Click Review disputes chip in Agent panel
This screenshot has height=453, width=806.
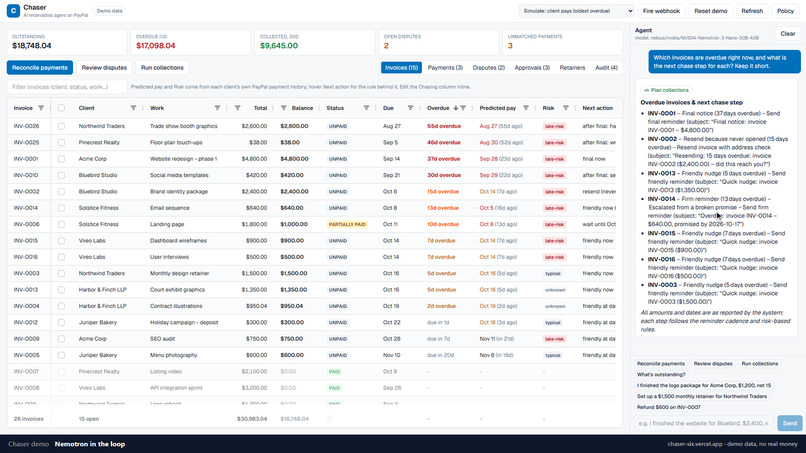pos(713,364)
